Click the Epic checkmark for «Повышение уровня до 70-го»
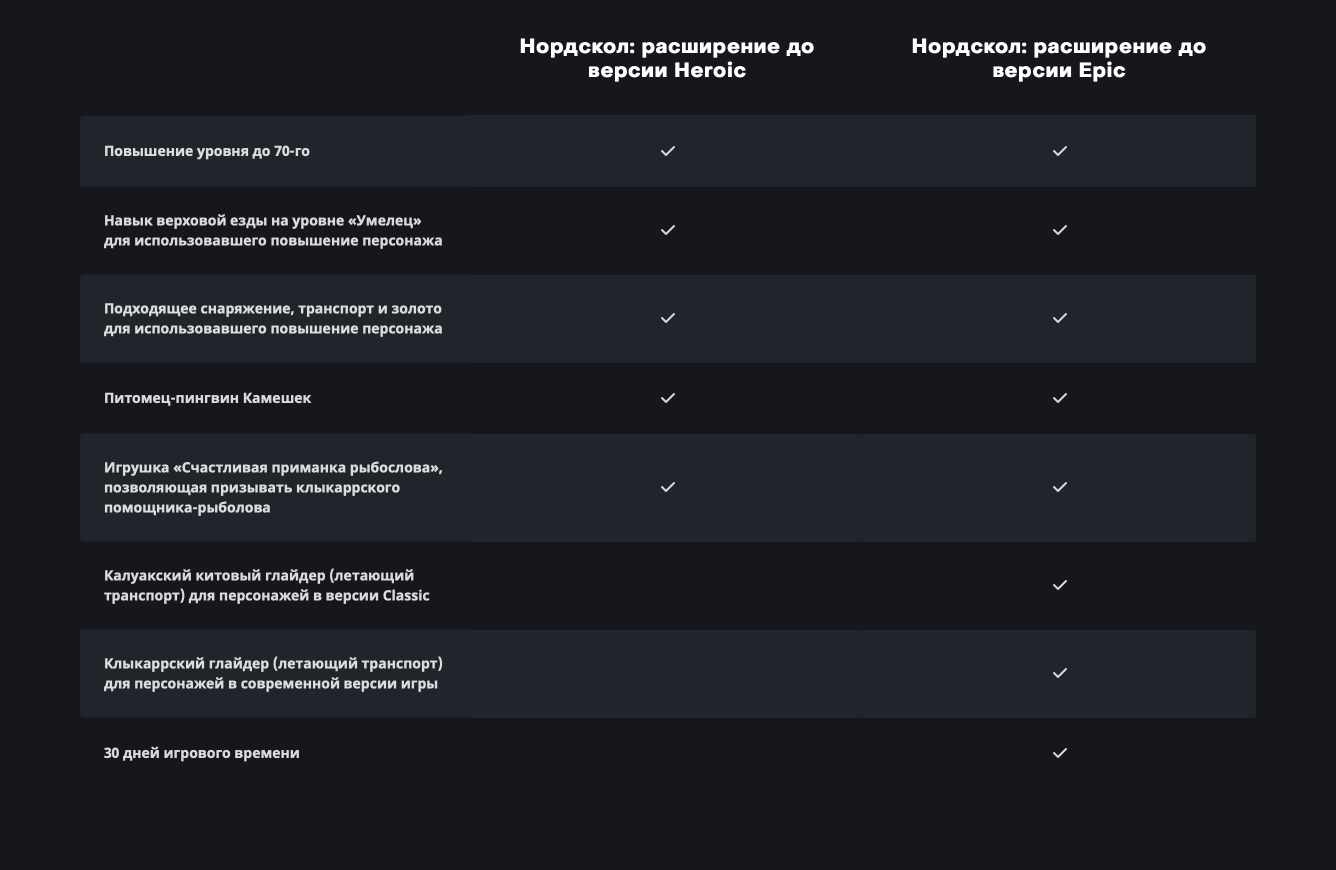This screenshot has height=870, width=1336. tap(1059, 151)
